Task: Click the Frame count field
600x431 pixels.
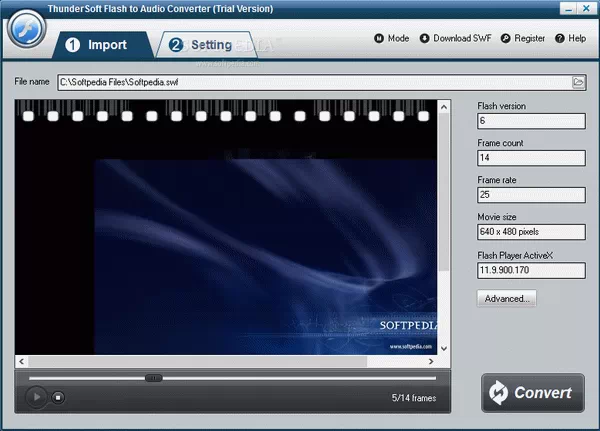Action: pyautogui.click(x=531, y=158)
